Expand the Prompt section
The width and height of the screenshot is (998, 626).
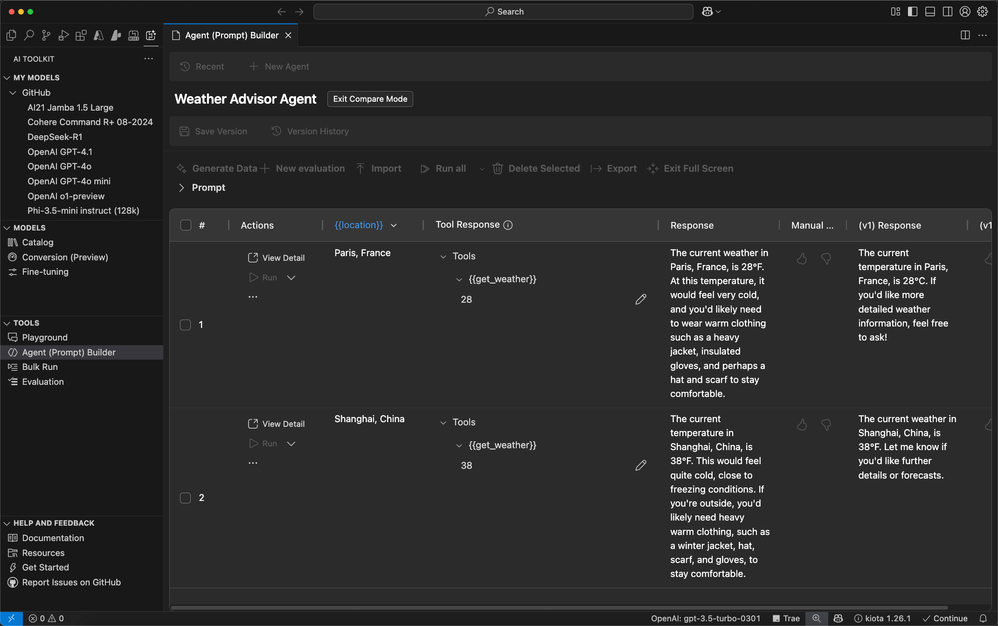(181, 188)
